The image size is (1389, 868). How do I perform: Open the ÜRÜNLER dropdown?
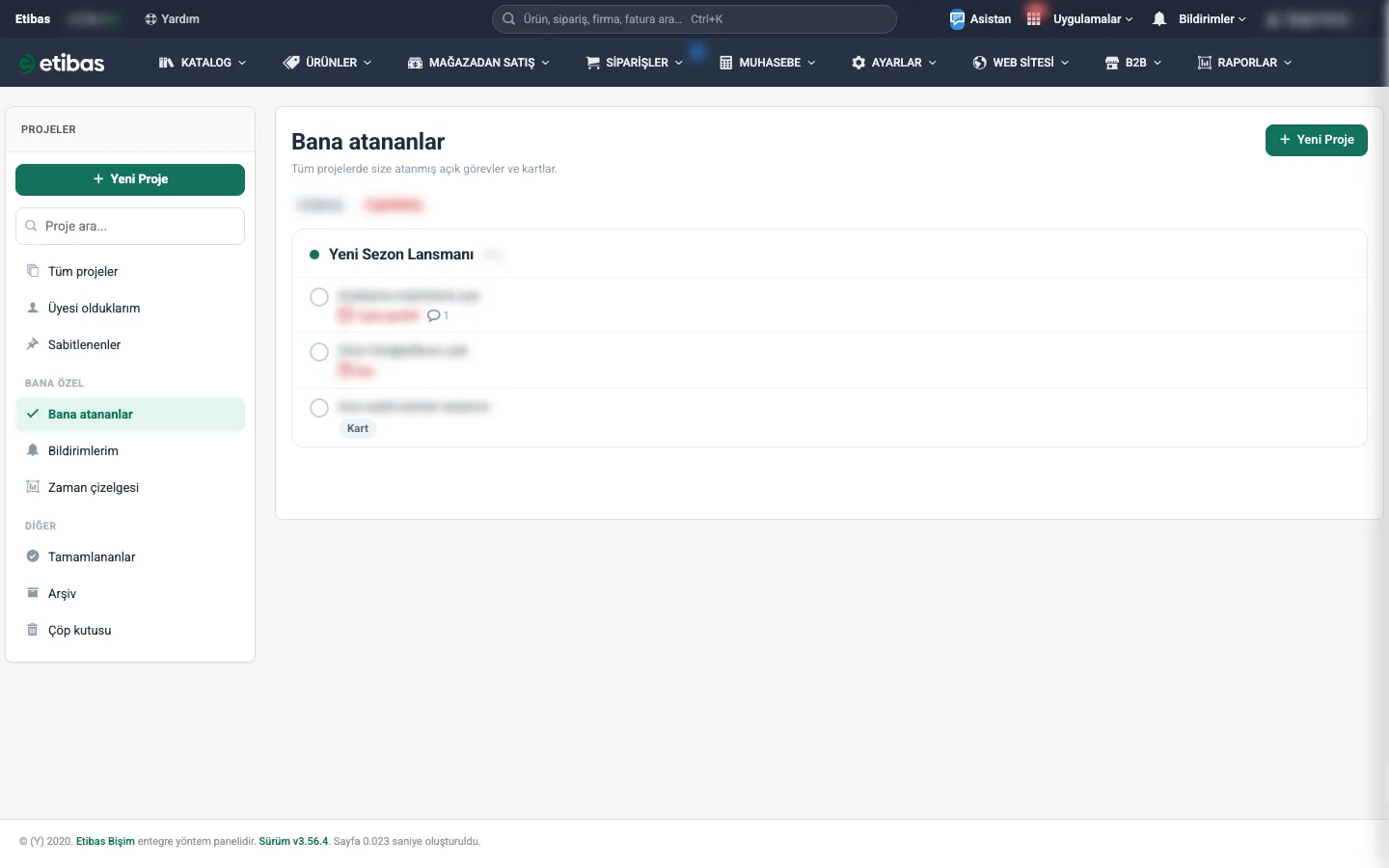pyautogui.click(x=327, y=63)
